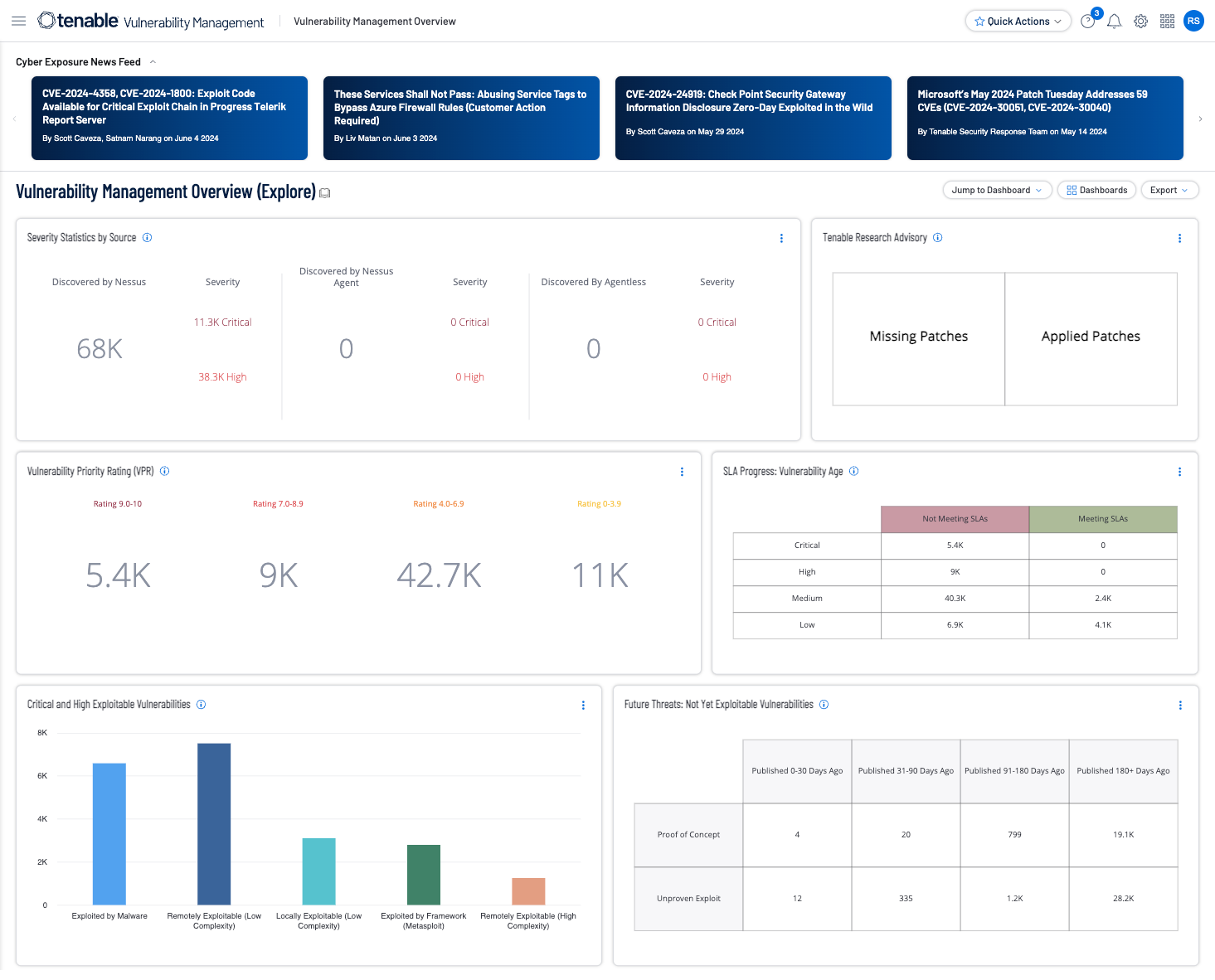Collapse the Cyber Exposure News Feed
Viewport: 1215px width, 980px height.
(x=153, y=62)
